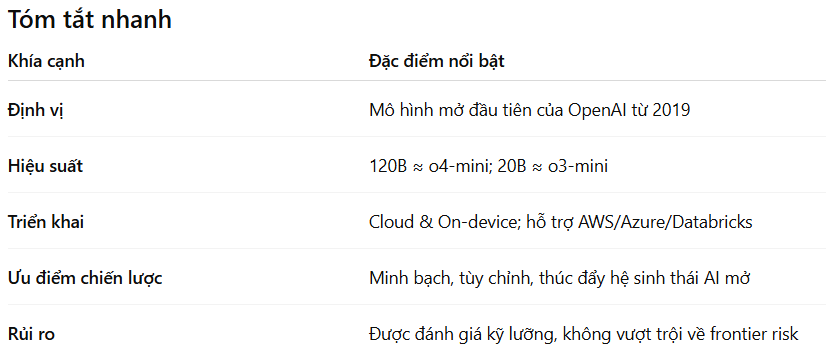826x360 pixels.
Task: Select the "Khía cạnh" column header
Action: (46, 62)
